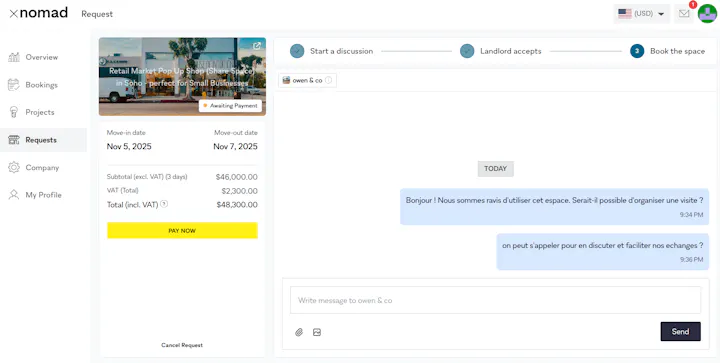Click the $48,300.00 total value
720x363 pixels.
pos(237,205)
